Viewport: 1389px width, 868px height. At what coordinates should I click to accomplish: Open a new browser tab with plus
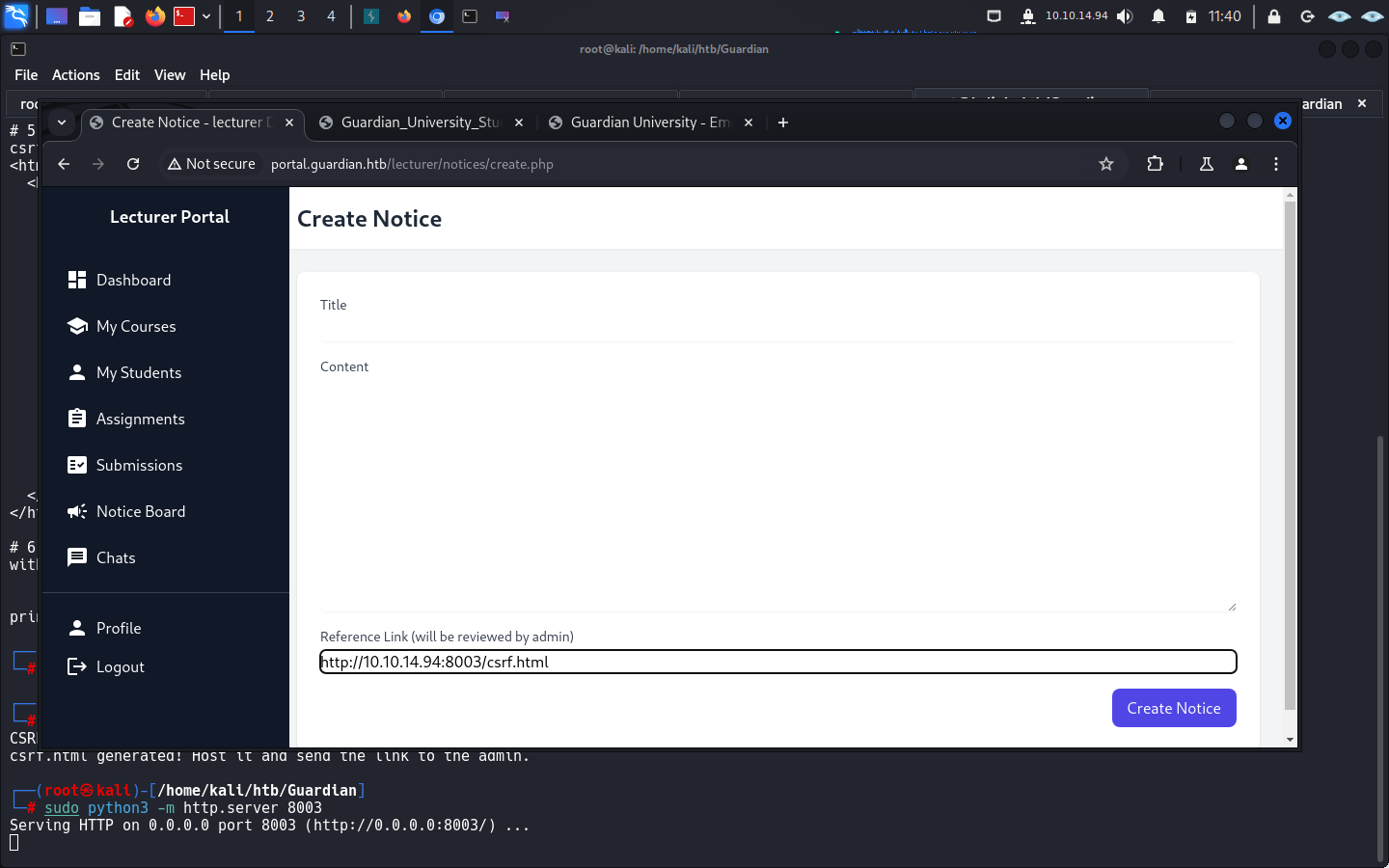(x=783, y=122)
